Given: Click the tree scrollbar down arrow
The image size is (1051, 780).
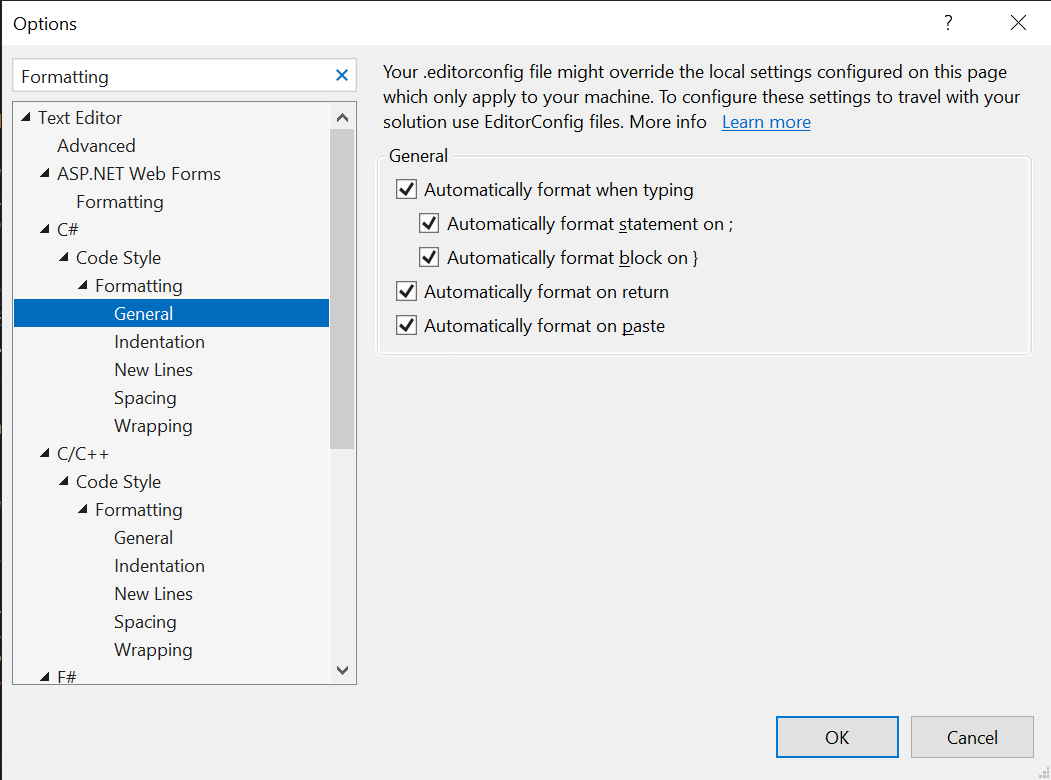Looking at the screenshot, I should click(x=343, y=670).
